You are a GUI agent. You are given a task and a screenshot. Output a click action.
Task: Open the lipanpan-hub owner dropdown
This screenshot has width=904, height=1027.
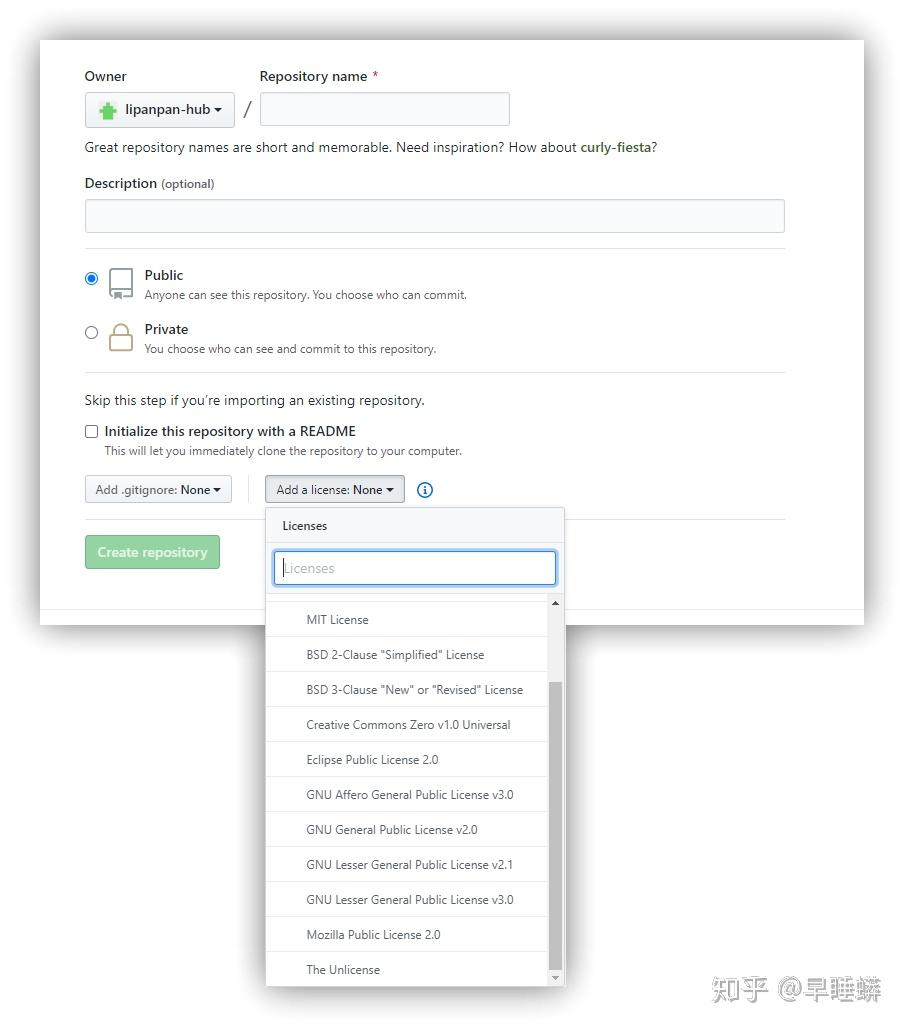[160, 110]
